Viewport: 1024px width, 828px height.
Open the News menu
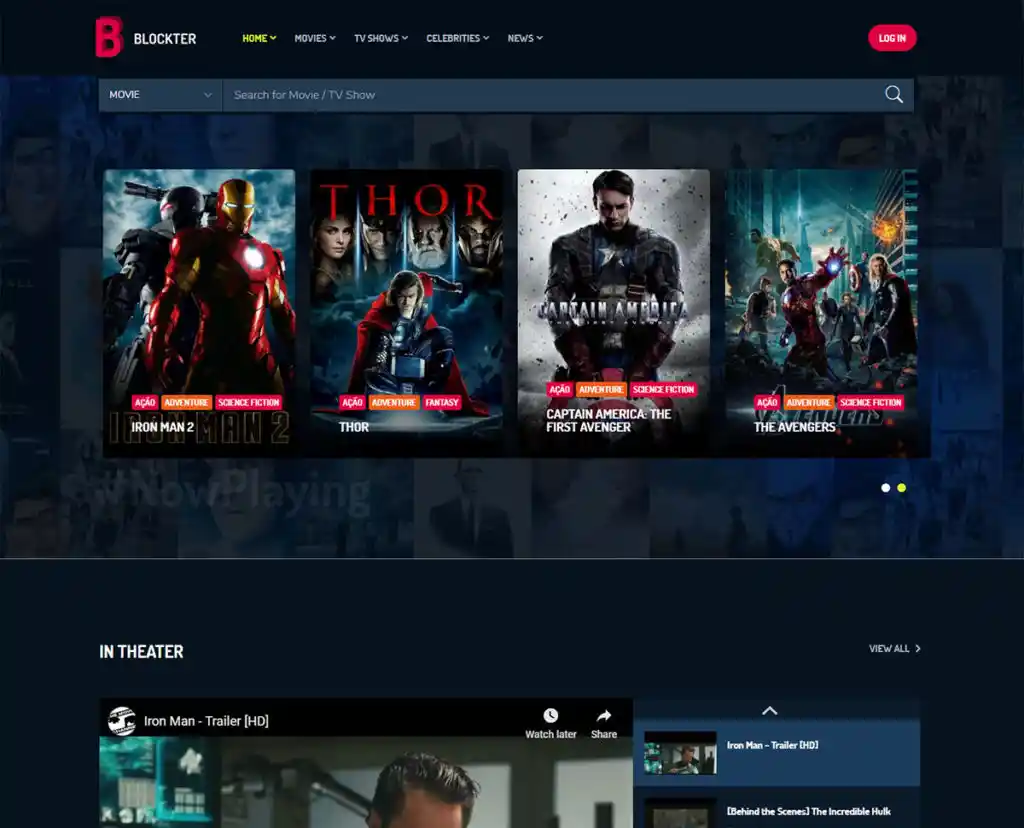tap(524, 39)
